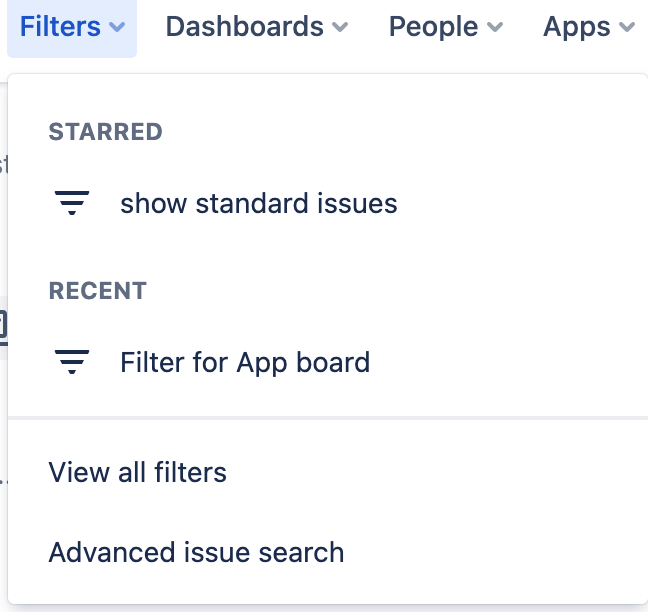The image size is (648, 612).
Task: Select the starred filter show standard issues
Action: [258, 204]
